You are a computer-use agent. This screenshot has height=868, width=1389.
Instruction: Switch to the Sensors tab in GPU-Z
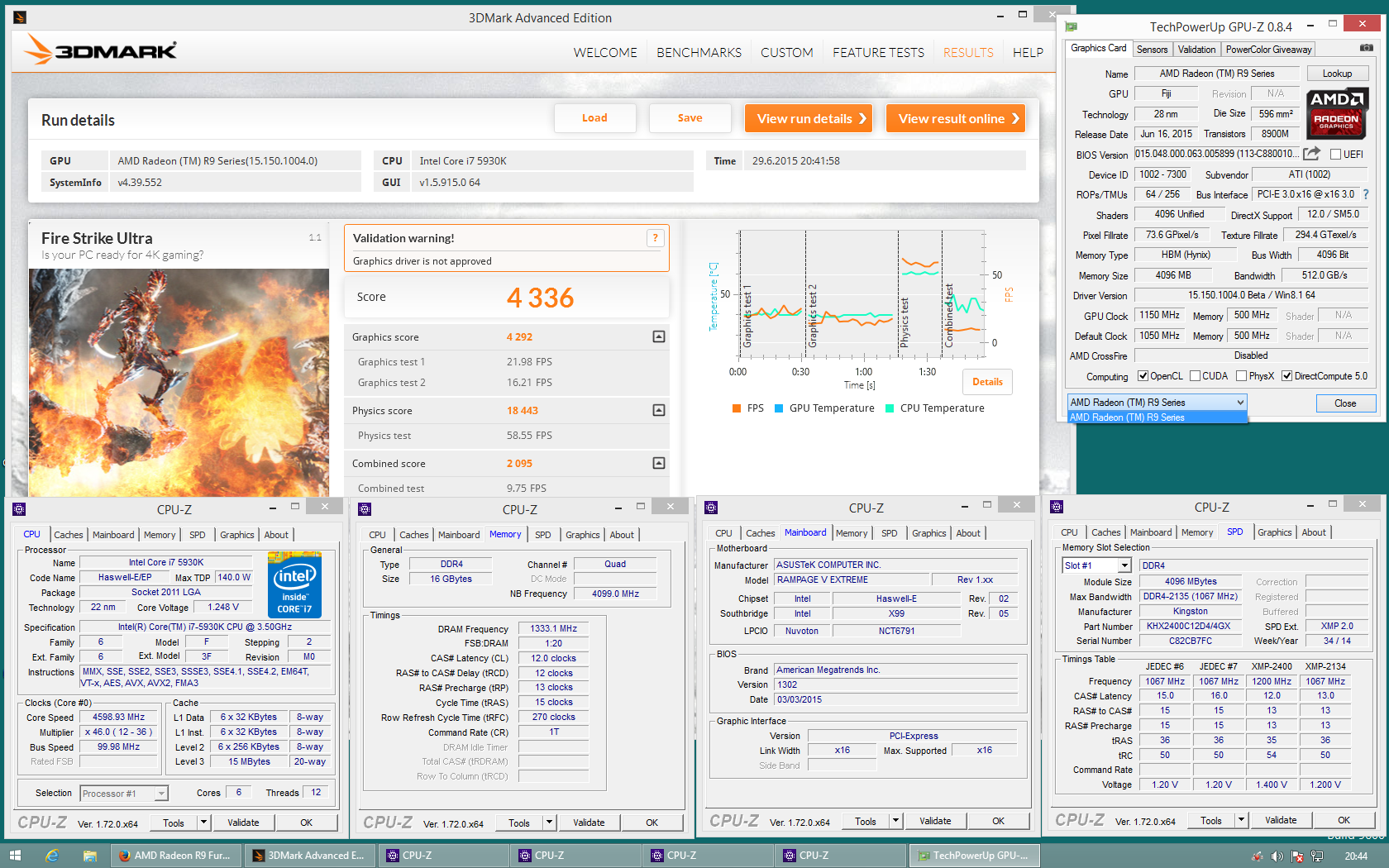(1152, 50)
